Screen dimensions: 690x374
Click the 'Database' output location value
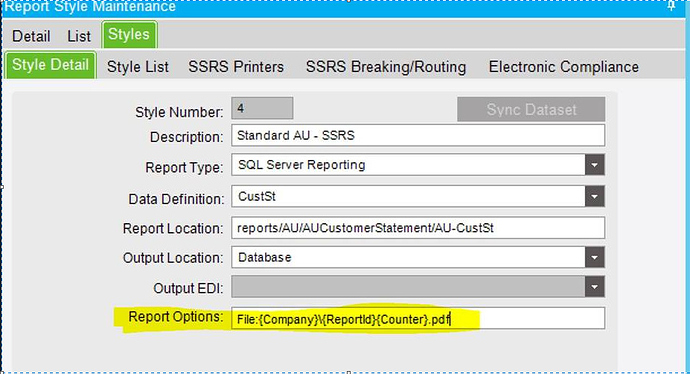pyautogui.click(x=264, y=257)
